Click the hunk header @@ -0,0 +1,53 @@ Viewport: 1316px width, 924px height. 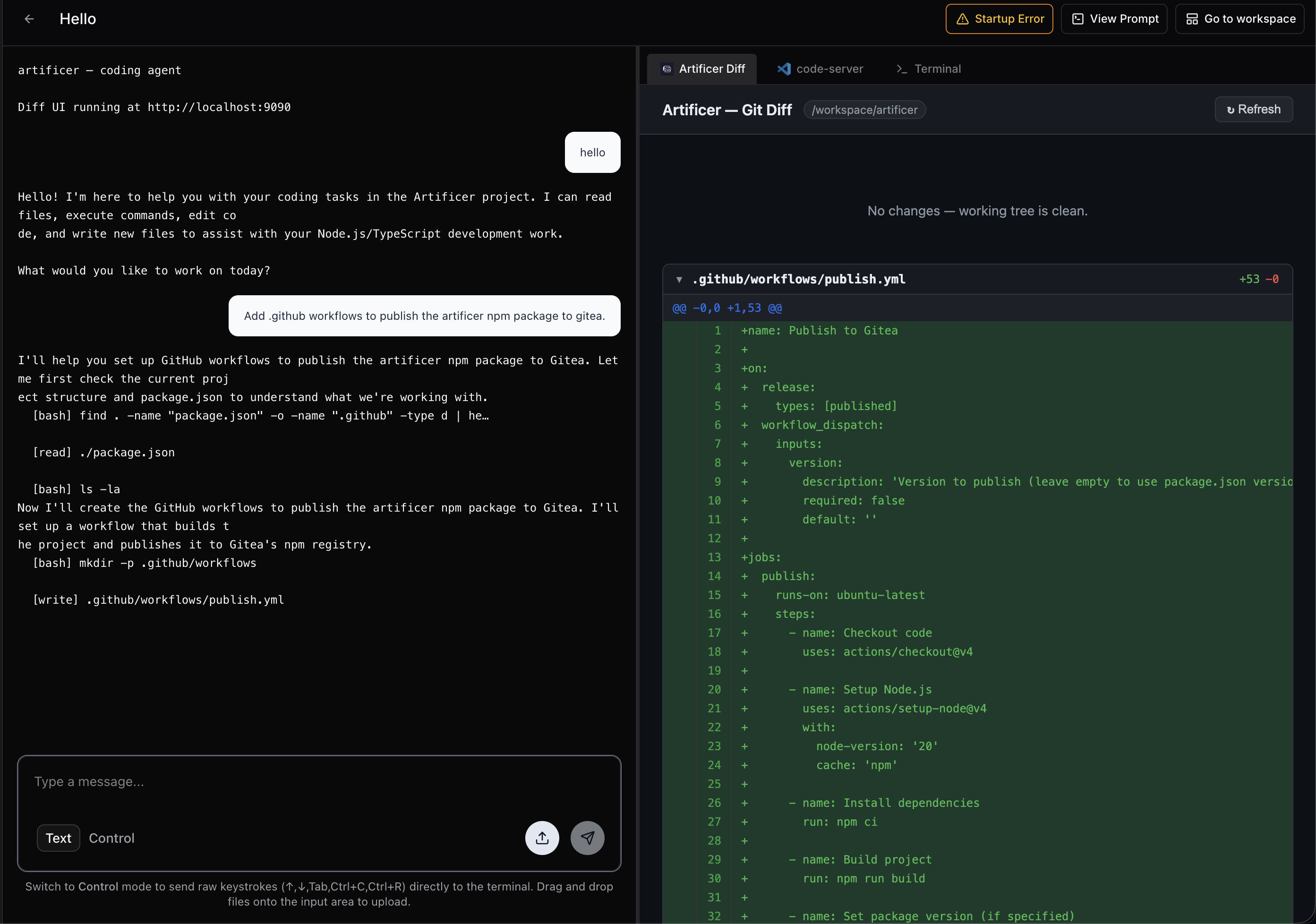pyautogui.click(x=727, y=308)
